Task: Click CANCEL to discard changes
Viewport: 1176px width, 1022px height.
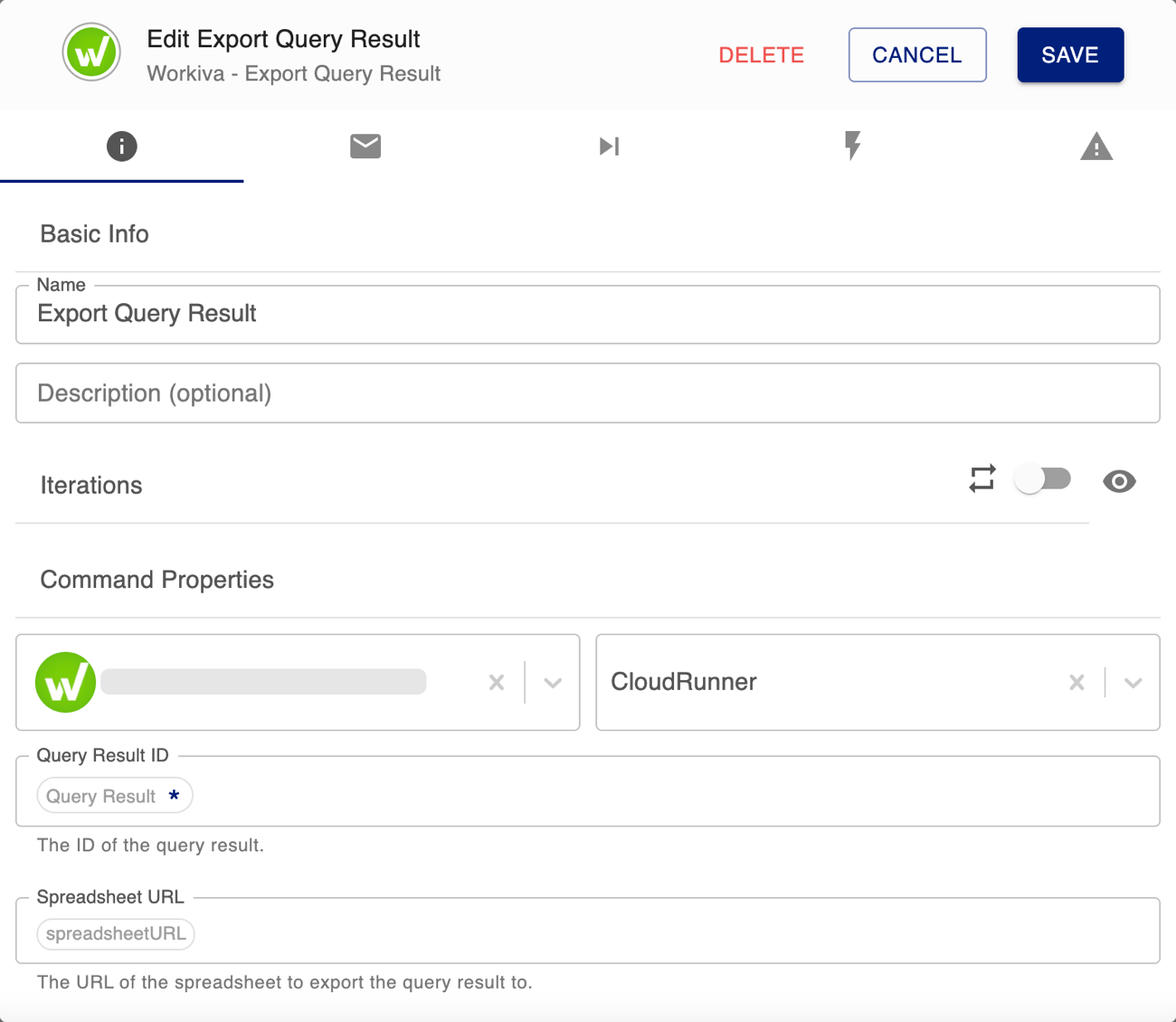Action: coord(916,54)
